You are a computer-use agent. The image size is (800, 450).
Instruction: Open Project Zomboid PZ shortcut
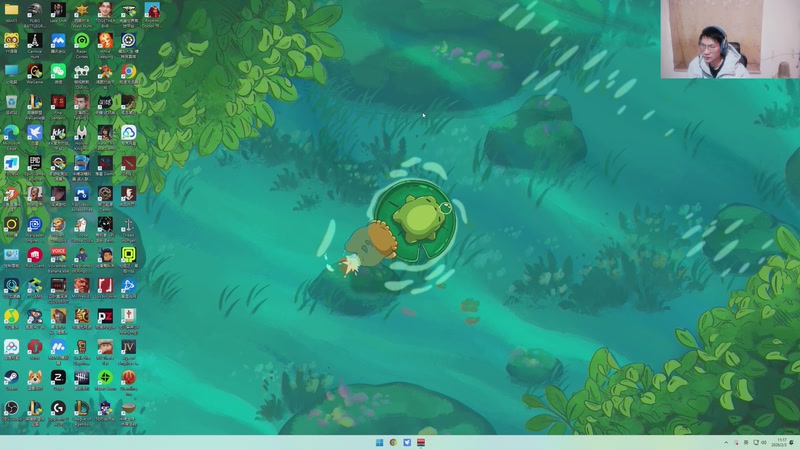[105, 316]
